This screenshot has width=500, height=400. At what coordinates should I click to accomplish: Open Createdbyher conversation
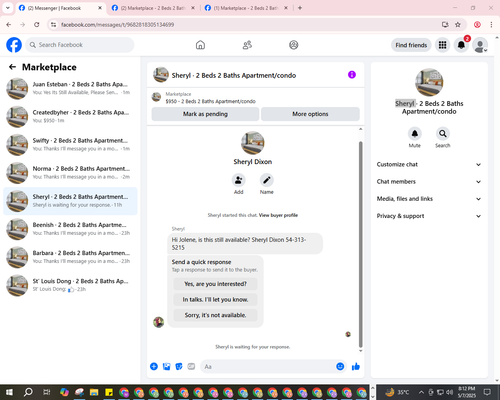(x=70, y=117)
